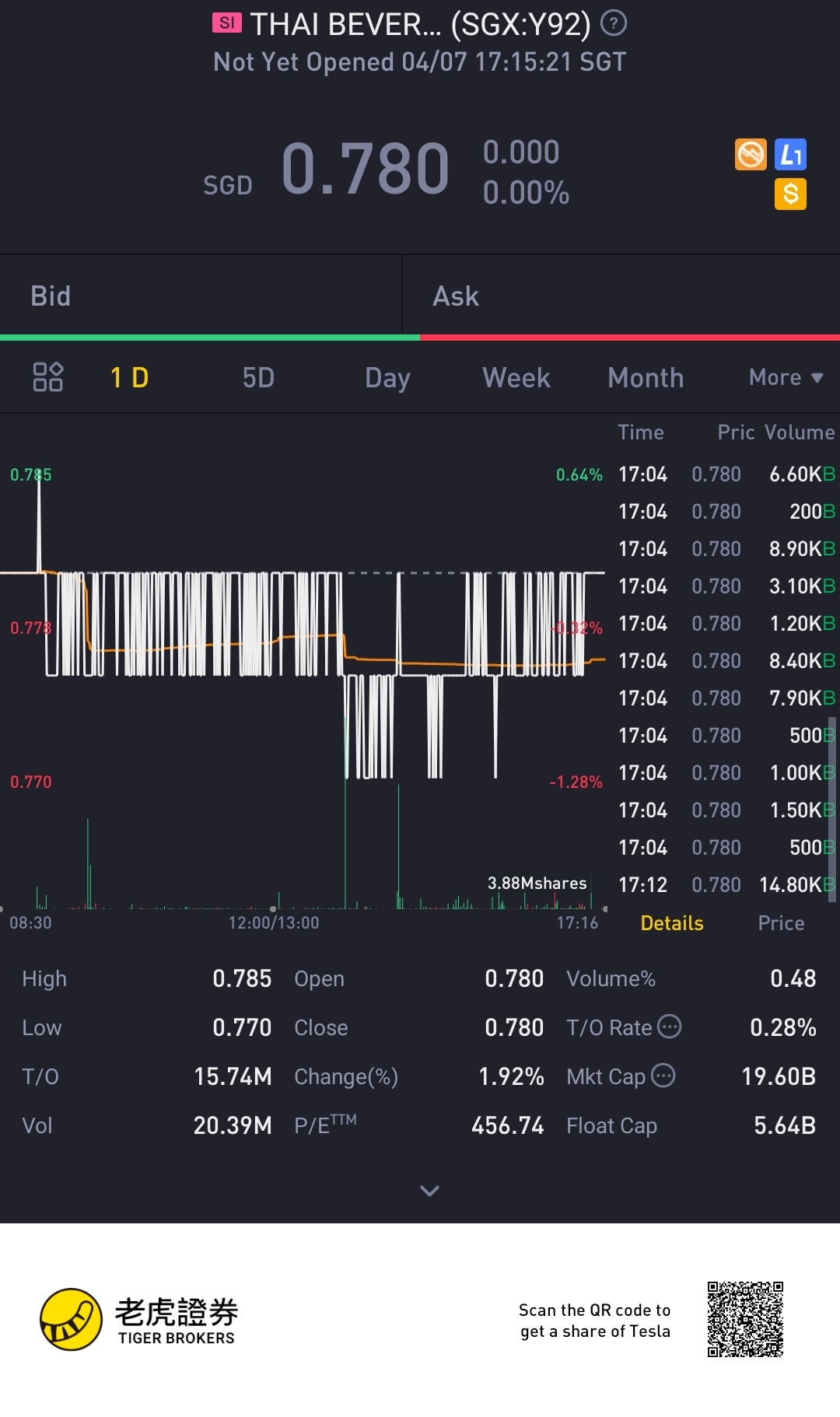The width and height of the screenshot is (840, 1417).
Task: Tap the Tiger Brokers logo
Action: click(x=138, y=1319)
